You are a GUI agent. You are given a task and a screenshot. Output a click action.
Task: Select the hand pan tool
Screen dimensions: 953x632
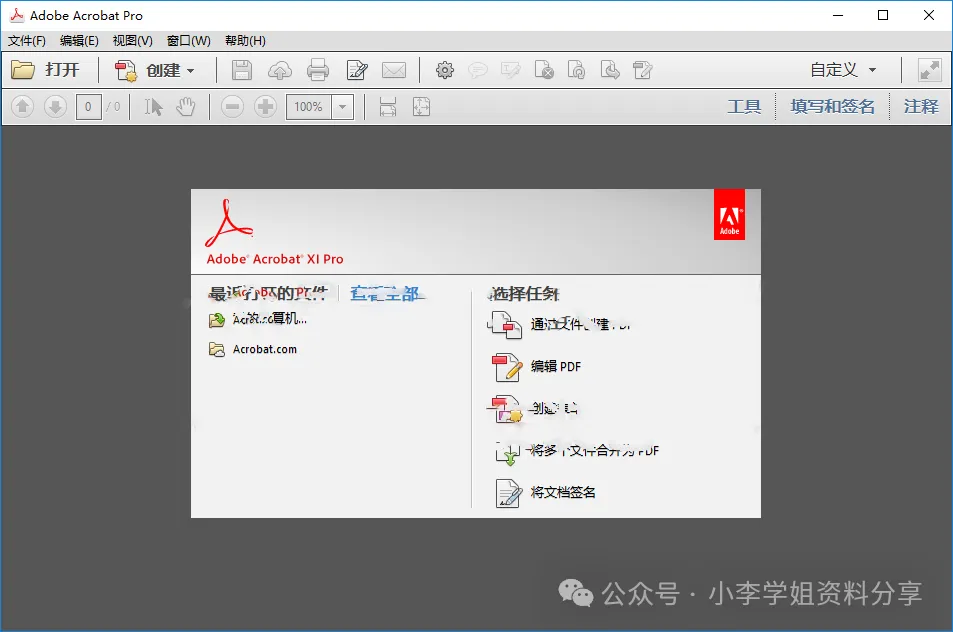[x=185, y=107]
